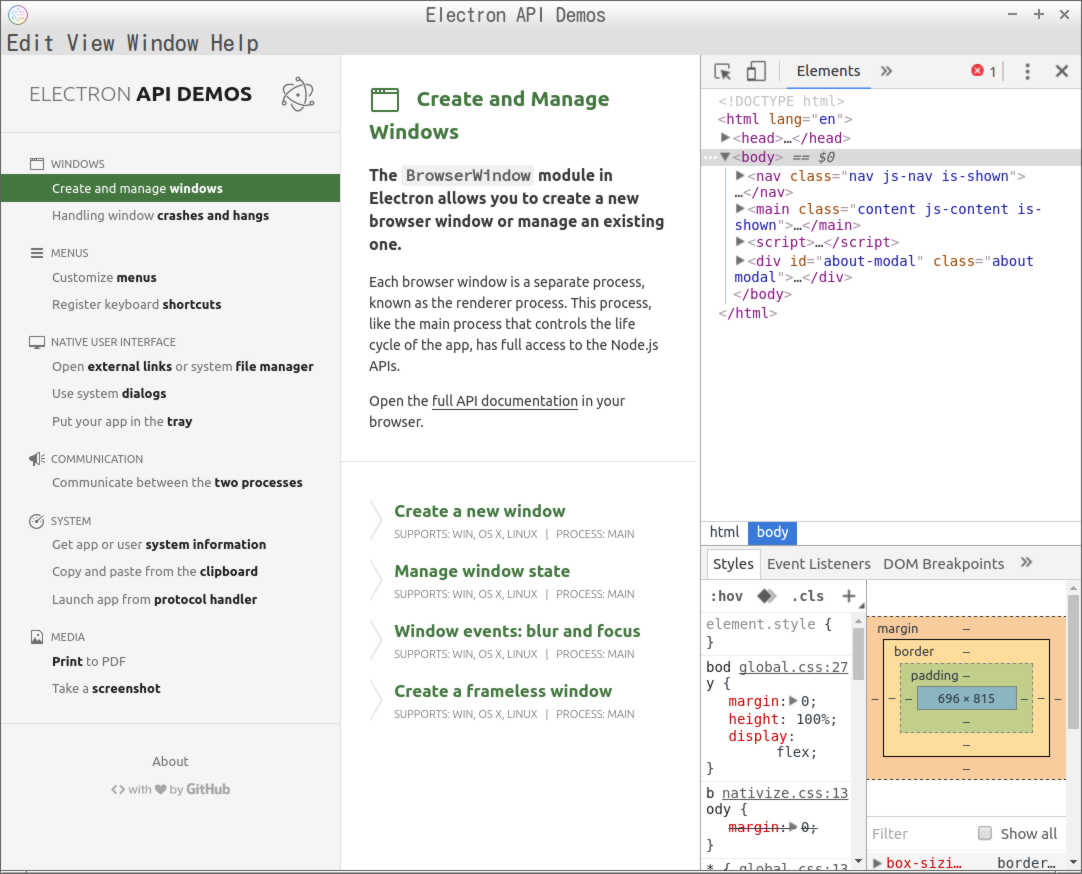Screen dimensions: 1082x874
Task: Open the full API documentation link
Action: [x=504, y=401]
